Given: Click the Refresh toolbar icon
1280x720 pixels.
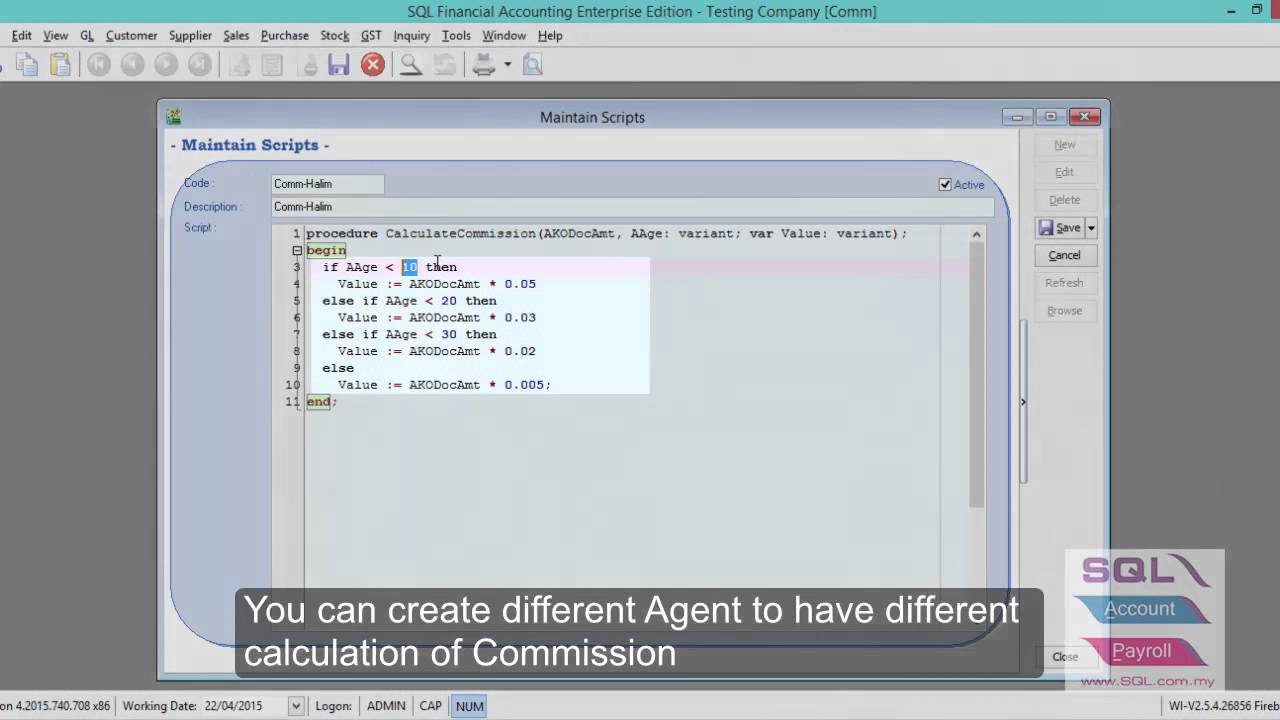Looking at the screenshot, I should [x=444, y=65].
